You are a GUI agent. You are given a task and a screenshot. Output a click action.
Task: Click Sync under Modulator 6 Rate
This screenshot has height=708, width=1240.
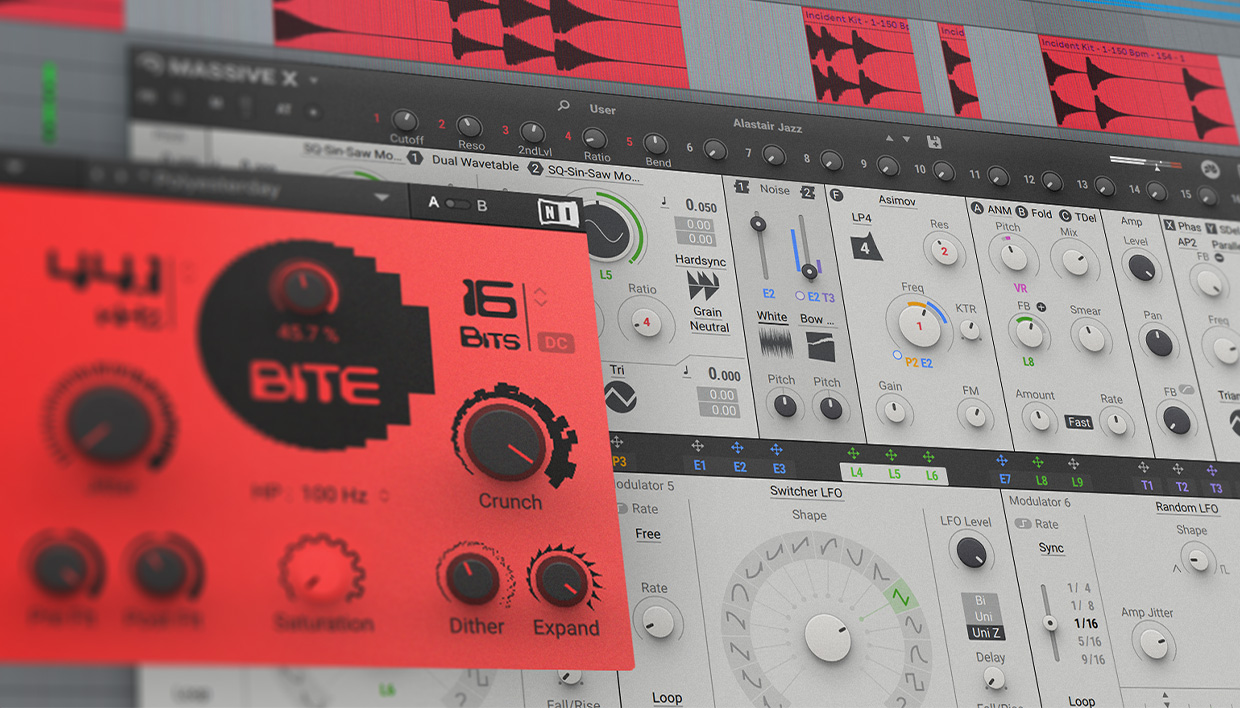pos(1051,547)
